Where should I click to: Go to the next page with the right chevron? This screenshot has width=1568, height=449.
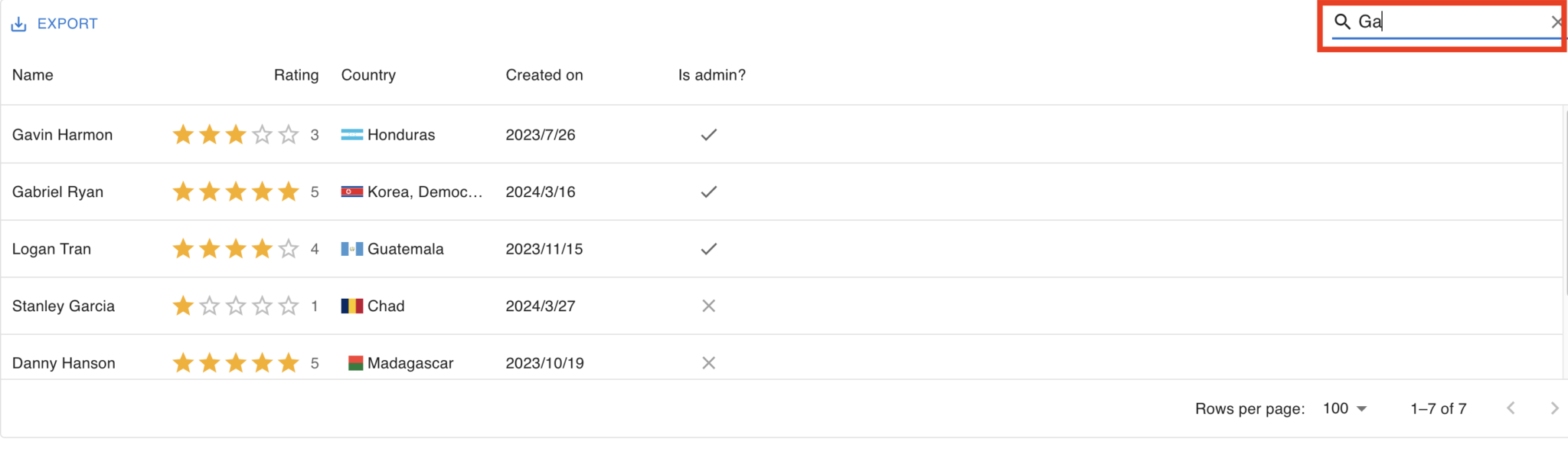(1553, 408)
